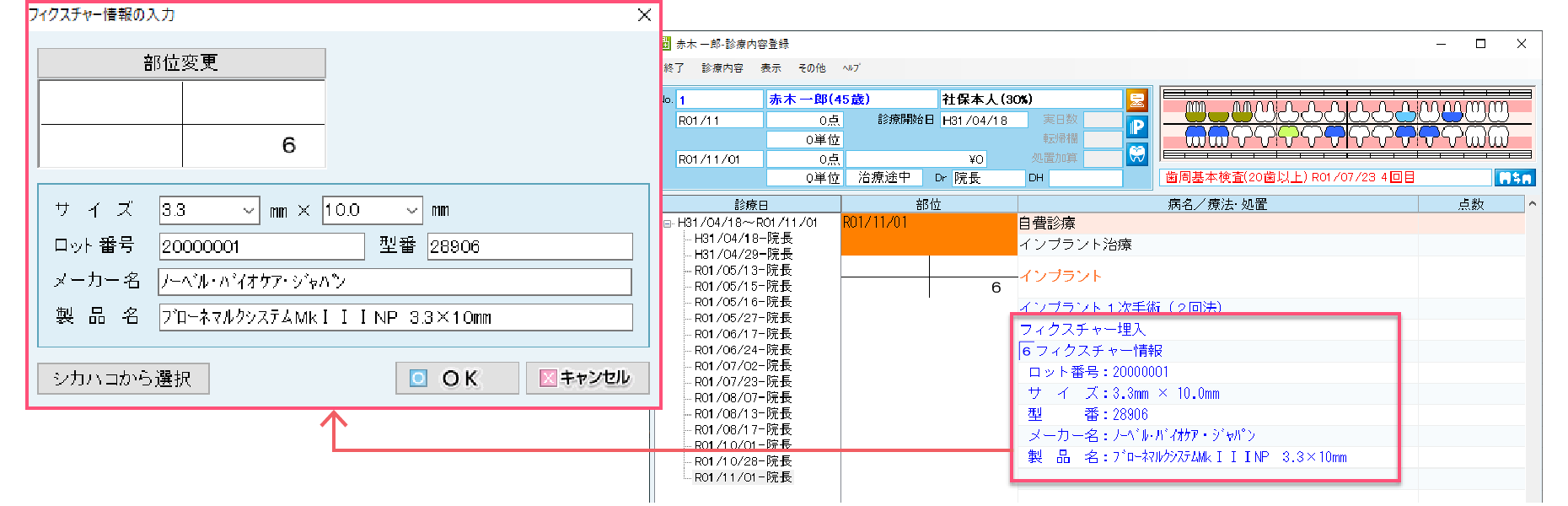Click the 部位変更 button
The width and height of the screenshot is (1568, 506).
(181, 63)
